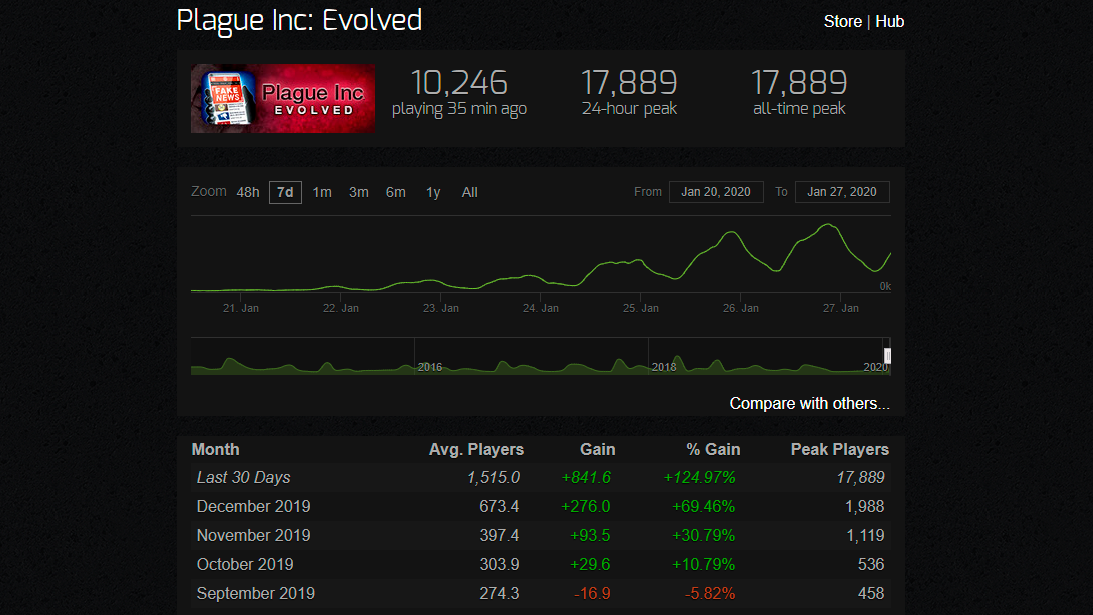Viewport: 1093px width, 615px height.
Task: Switch zoom to 3m
Action: tap(359, 192)
